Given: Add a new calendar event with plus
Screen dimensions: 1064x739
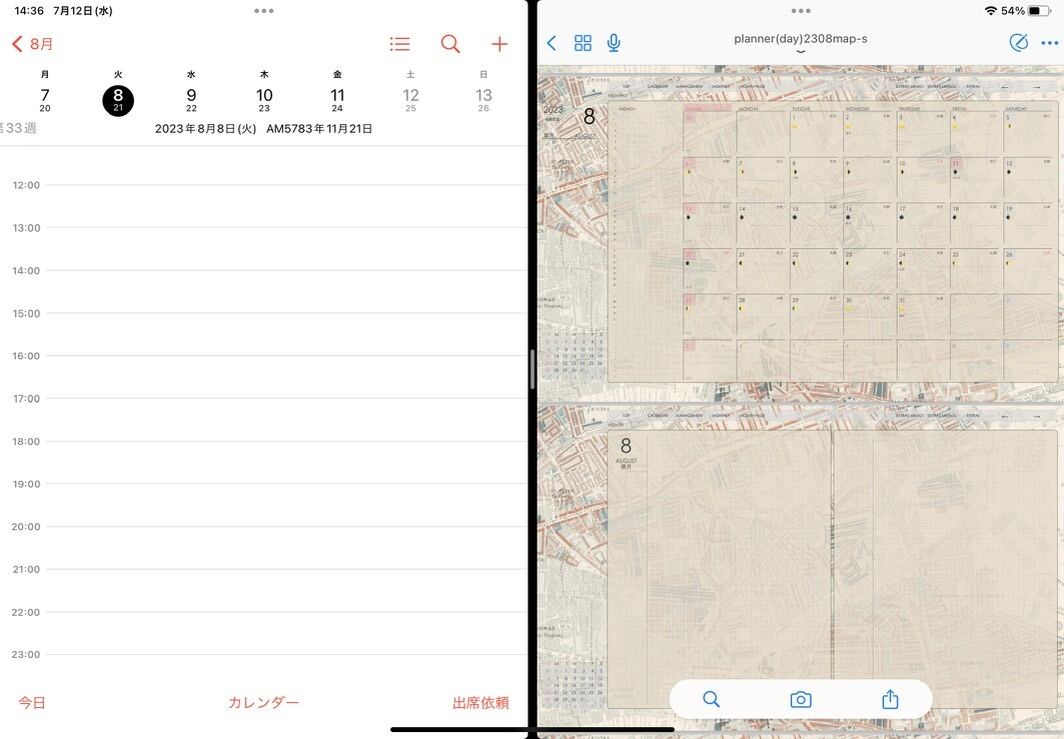Looking at the screenshot, I should (x=499, y=44).
